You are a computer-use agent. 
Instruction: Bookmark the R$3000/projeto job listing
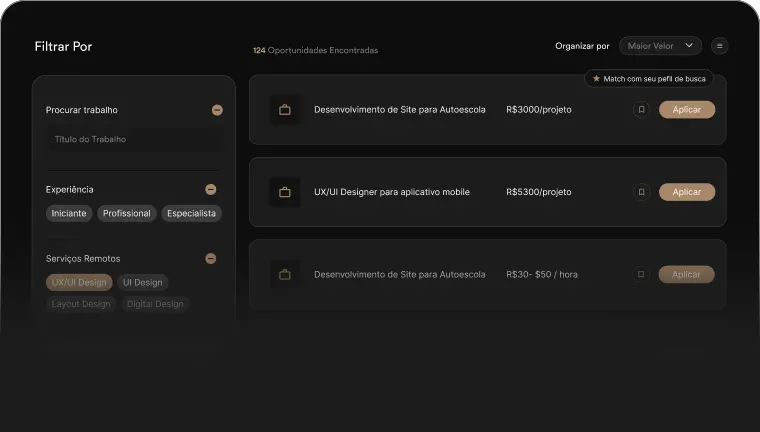point(641,110)
